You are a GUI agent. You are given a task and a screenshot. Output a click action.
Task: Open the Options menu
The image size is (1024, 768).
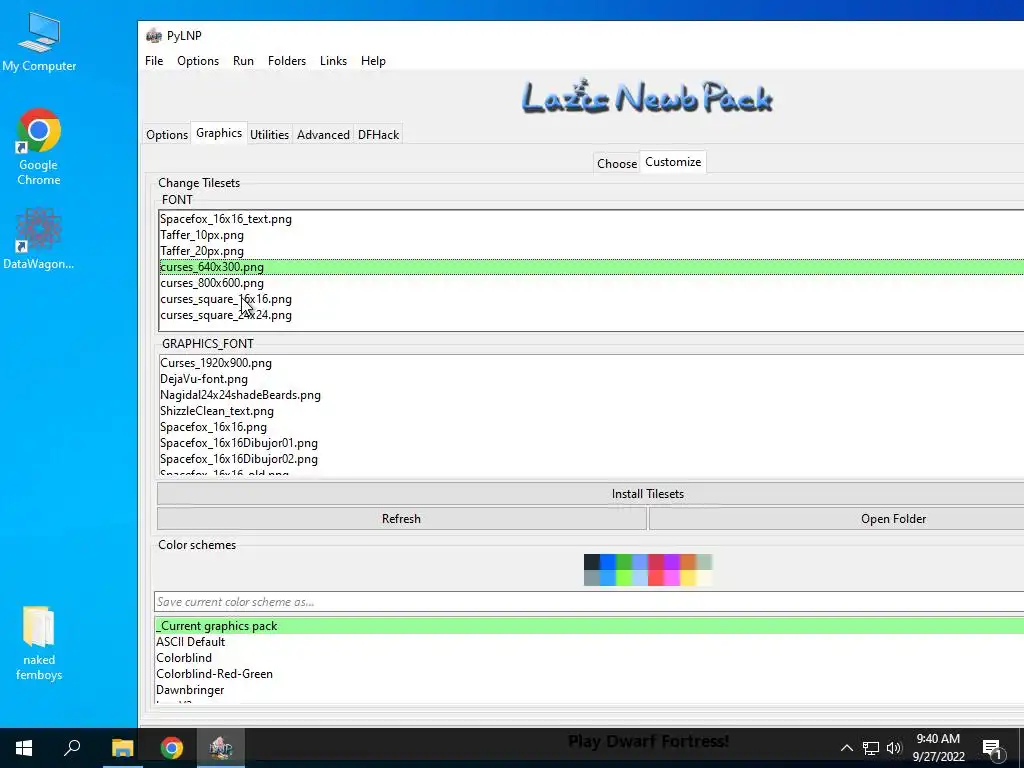coord(198,61)
